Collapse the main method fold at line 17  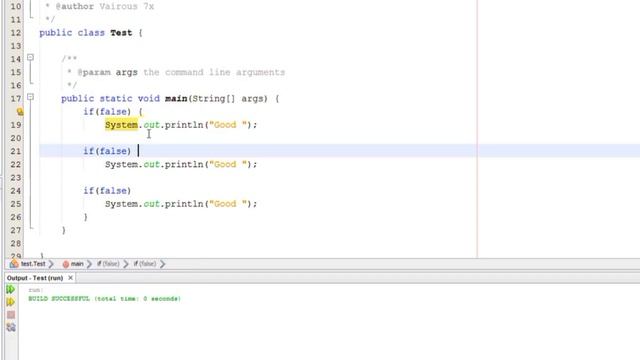coord(30,97)
